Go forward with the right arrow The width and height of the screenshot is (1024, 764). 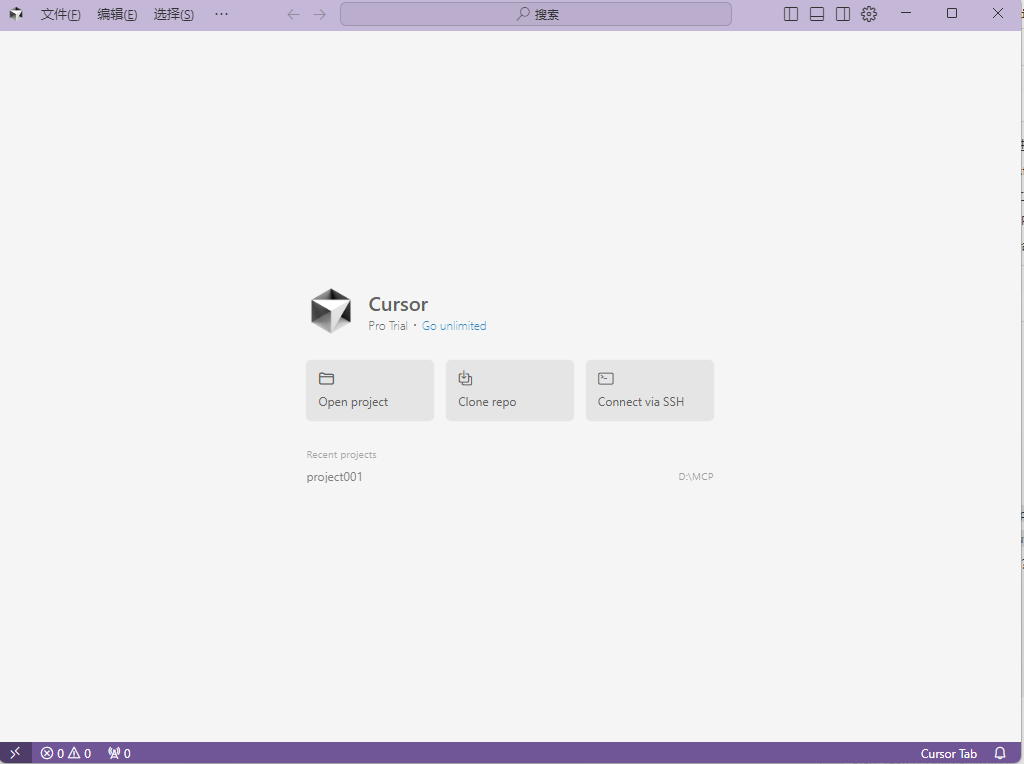tap(319, 14)
